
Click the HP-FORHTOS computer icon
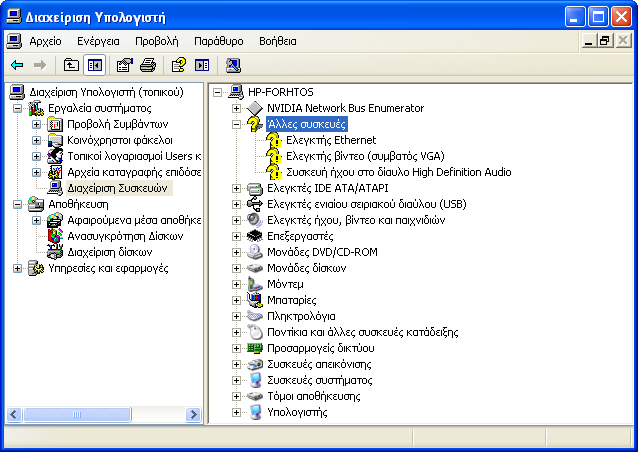[x=236, y=92]
